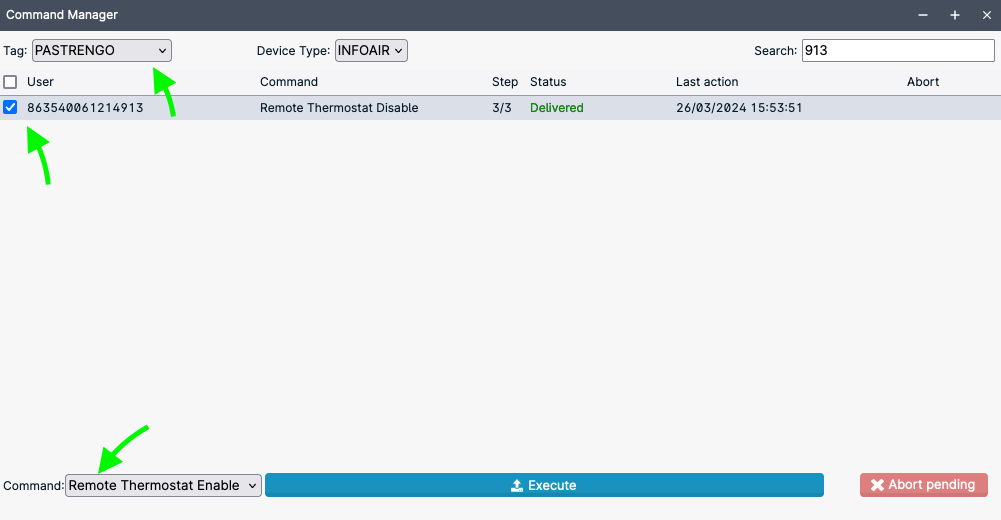Click the Status column header

548,82
